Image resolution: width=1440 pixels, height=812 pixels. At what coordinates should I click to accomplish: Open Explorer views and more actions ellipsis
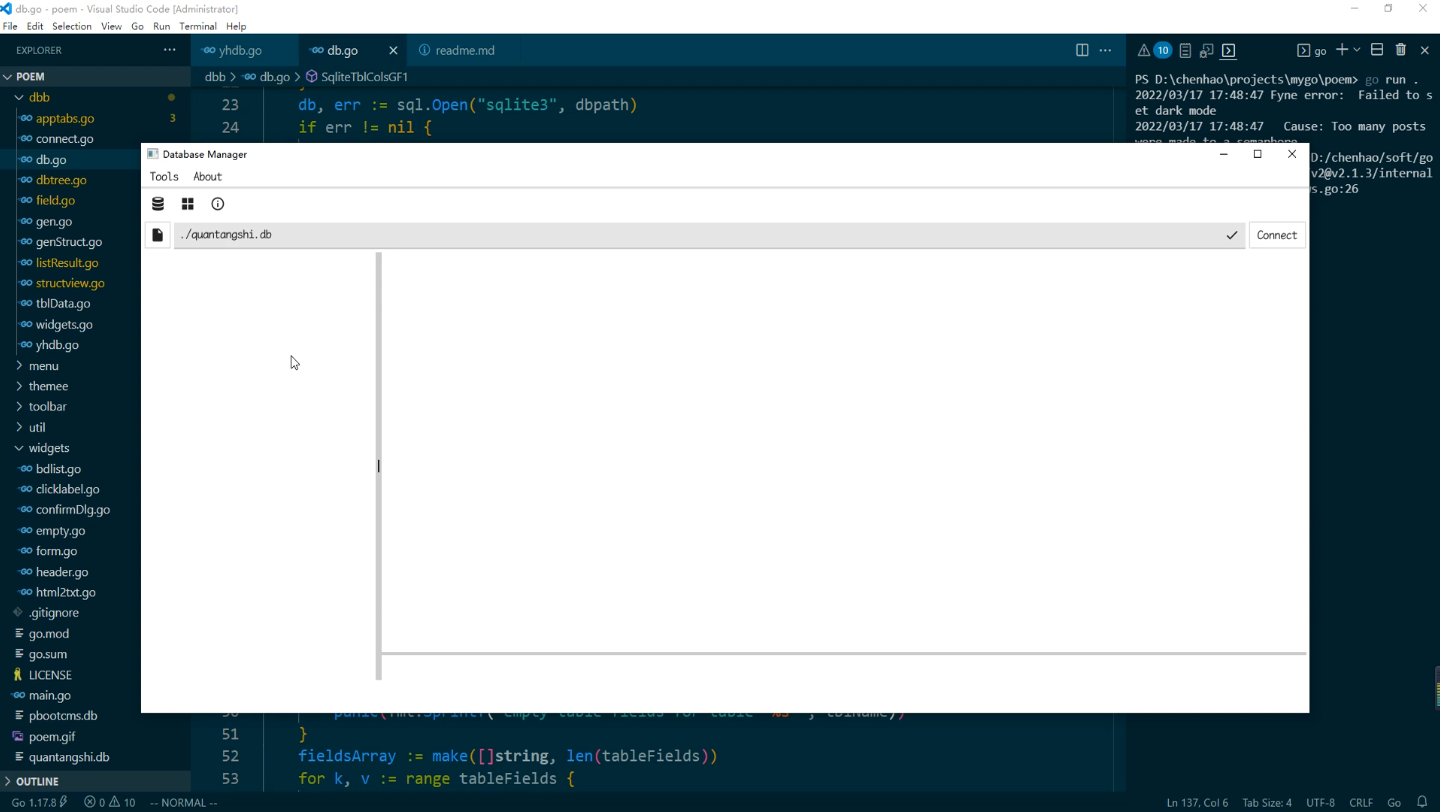pyautogui.click(x=170, y=50)
